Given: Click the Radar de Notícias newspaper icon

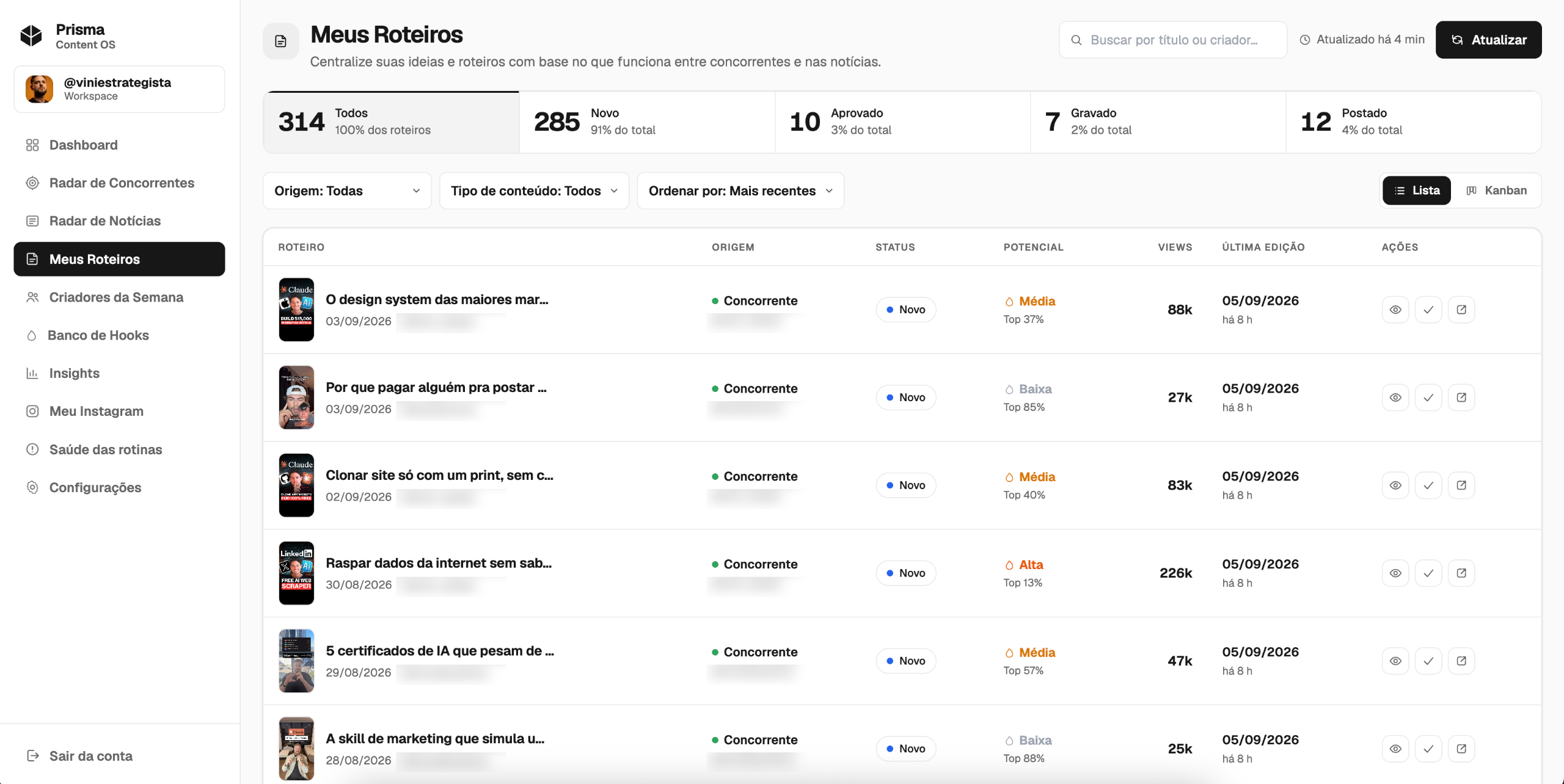Looking at the screenshot, I should (x=32, y=220).
